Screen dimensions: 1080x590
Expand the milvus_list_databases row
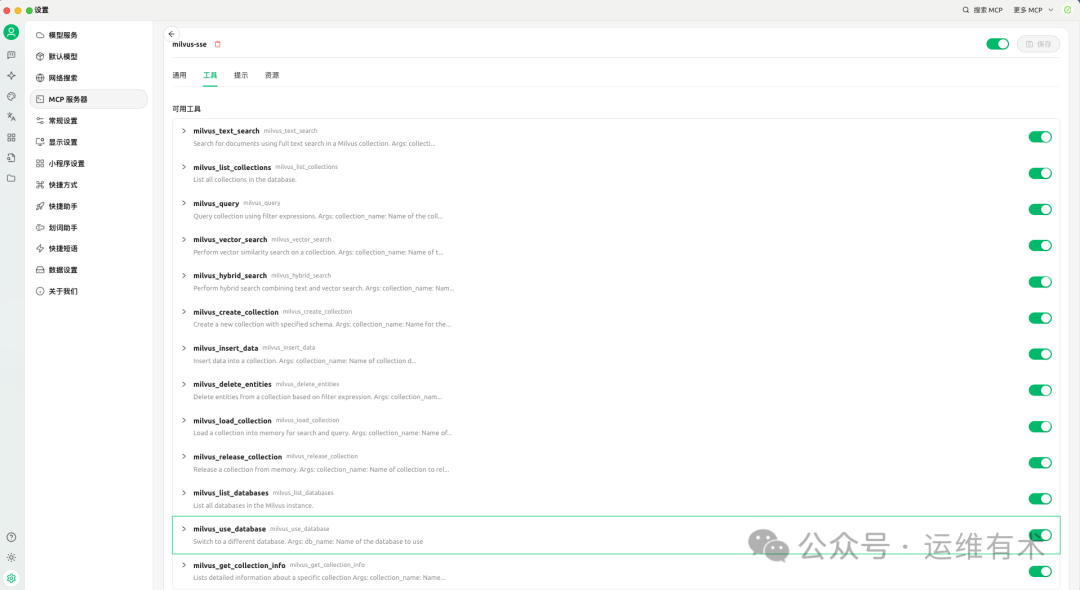(x=184, y=493)
